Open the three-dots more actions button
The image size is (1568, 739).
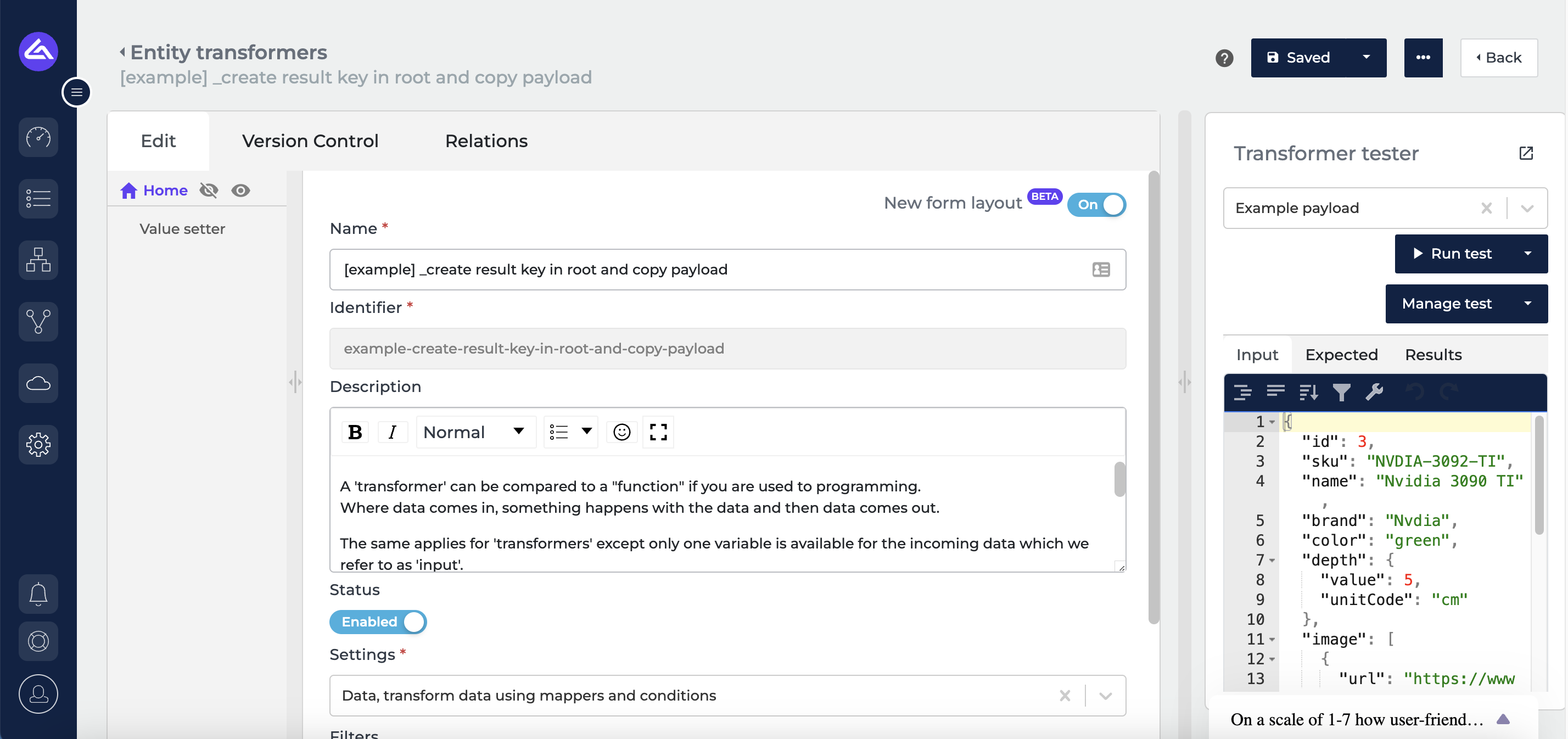coord(1423,58)
